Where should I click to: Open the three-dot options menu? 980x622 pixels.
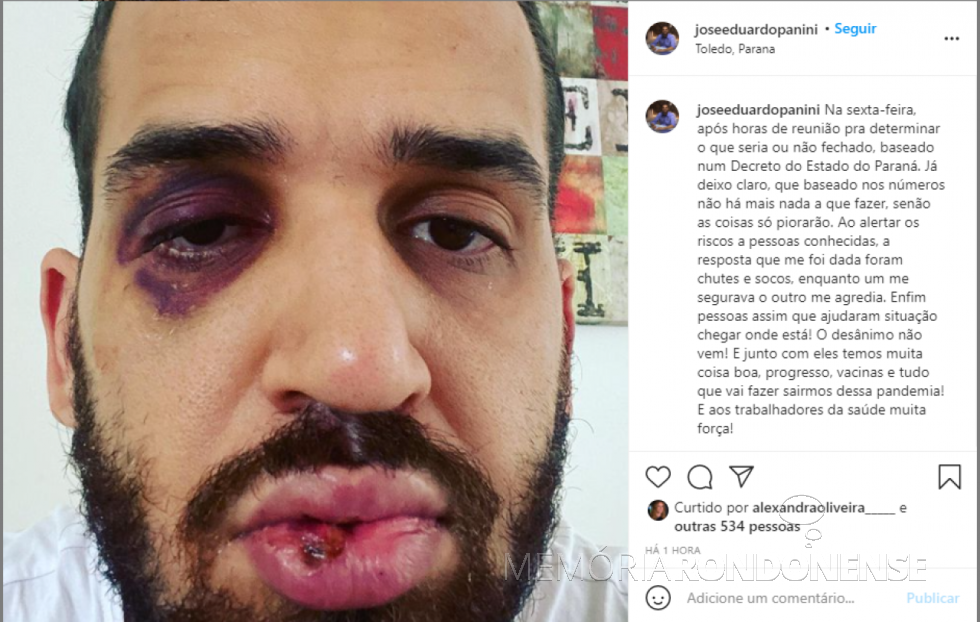click(951, 39)
